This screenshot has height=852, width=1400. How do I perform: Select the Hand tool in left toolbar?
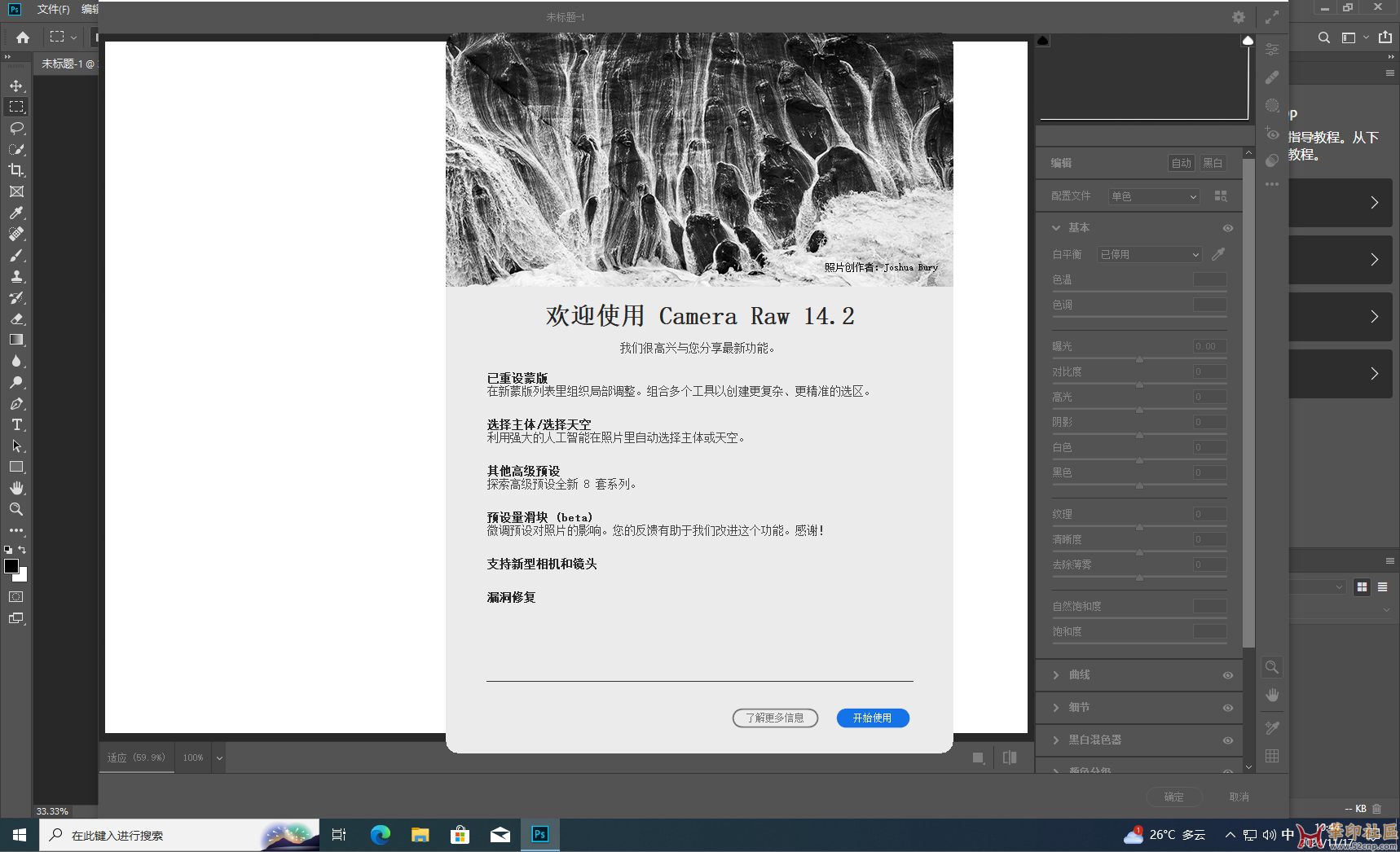pos(16,488)
